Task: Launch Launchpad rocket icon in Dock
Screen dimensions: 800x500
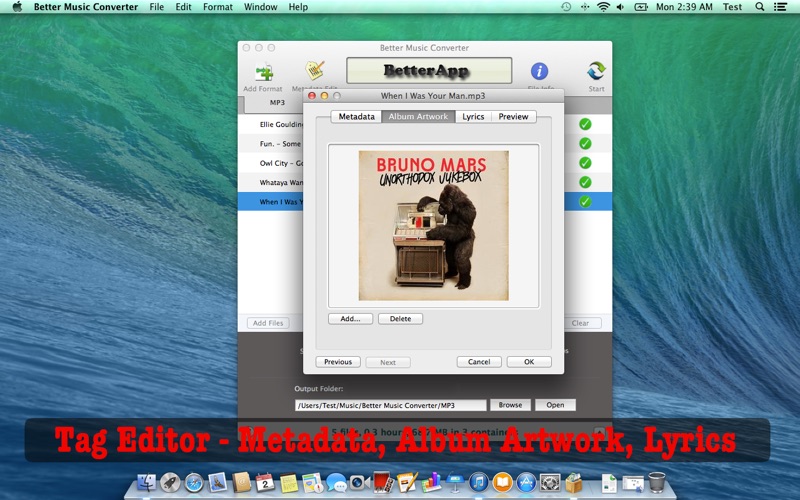Action: pyautogui.click(x=170, y=482)
